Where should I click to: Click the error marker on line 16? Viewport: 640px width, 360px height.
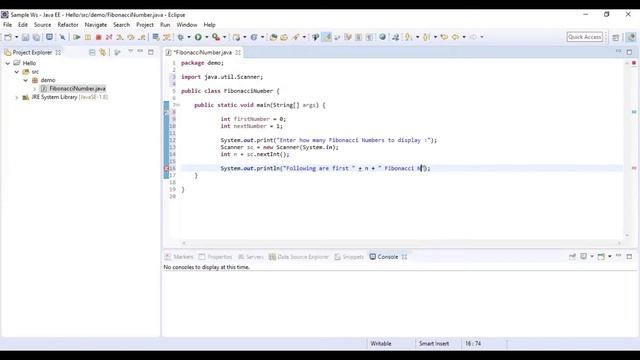pyautogui.click(x=167, y=168)
